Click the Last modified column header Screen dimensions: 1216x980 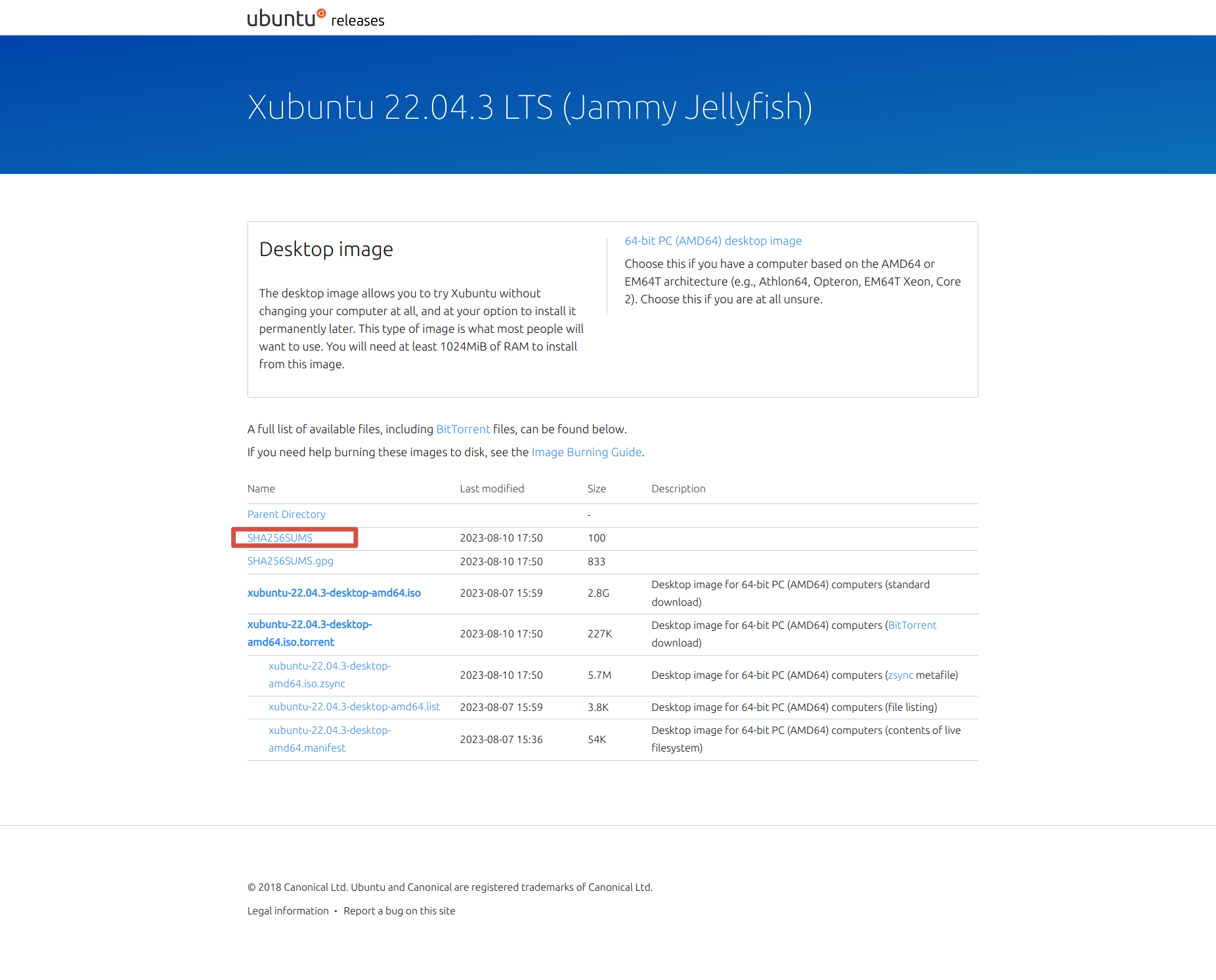[x=492, y=489]
